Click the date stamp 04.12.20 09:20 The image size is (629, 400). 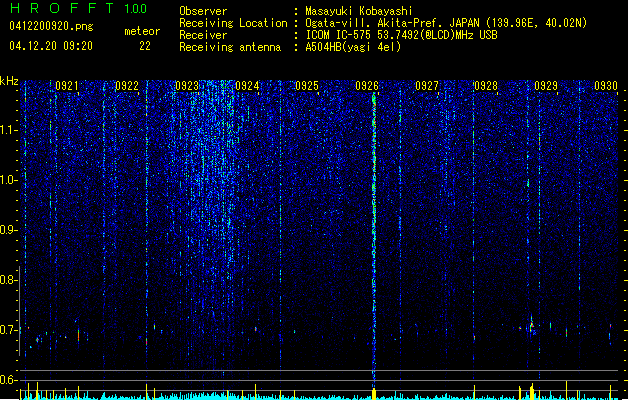coord(51,46)
